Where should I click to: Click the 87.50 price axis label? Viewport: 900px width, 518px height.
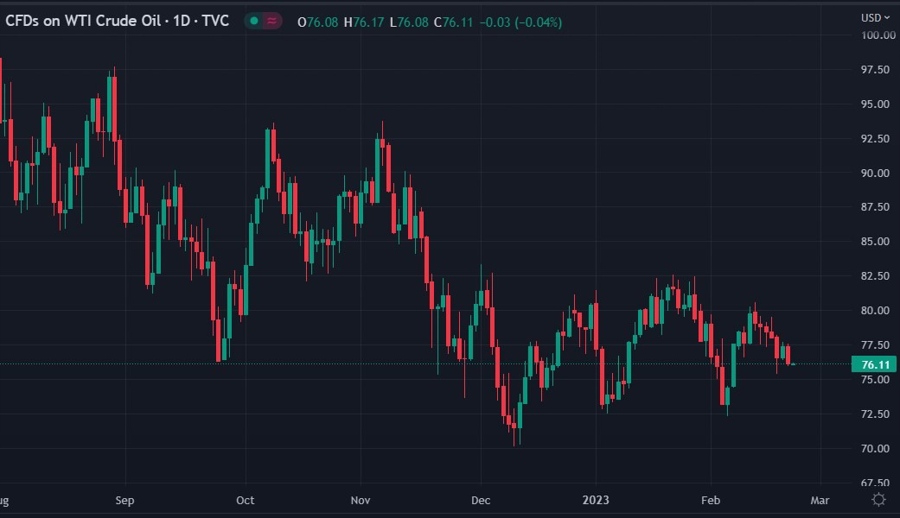pos(875,207)
